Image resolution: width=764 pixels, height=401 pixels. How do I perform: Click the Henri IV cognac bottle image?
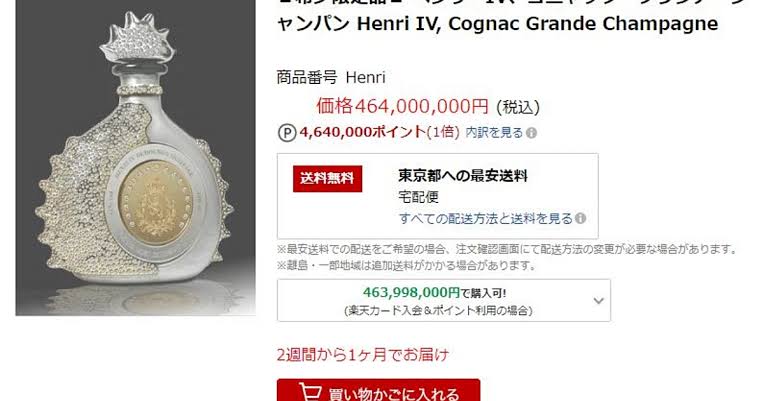[135, 157]
